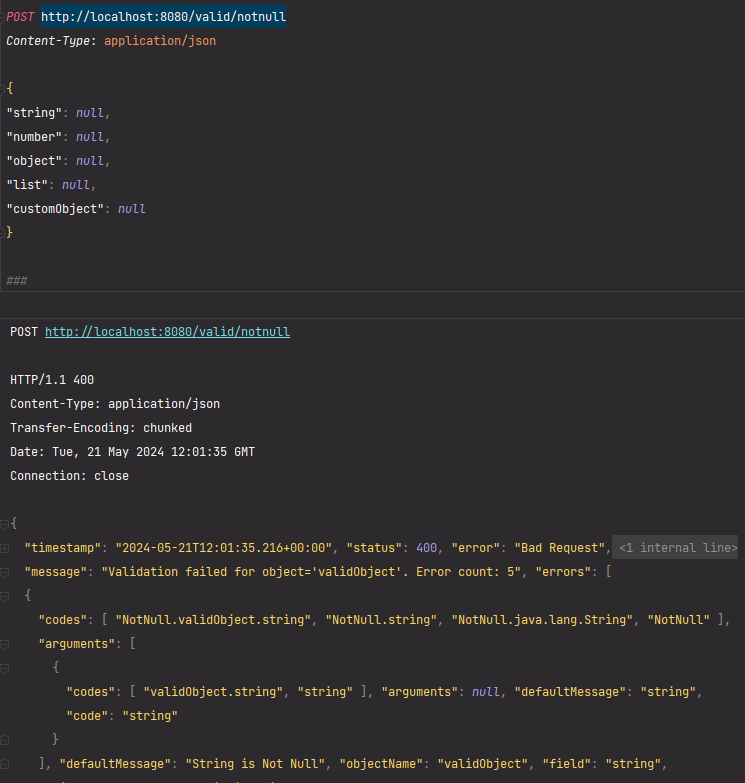Click the "object" key in the request body
Image resolution: width=745 pixels, height=783 pixels.
point(34,161)
